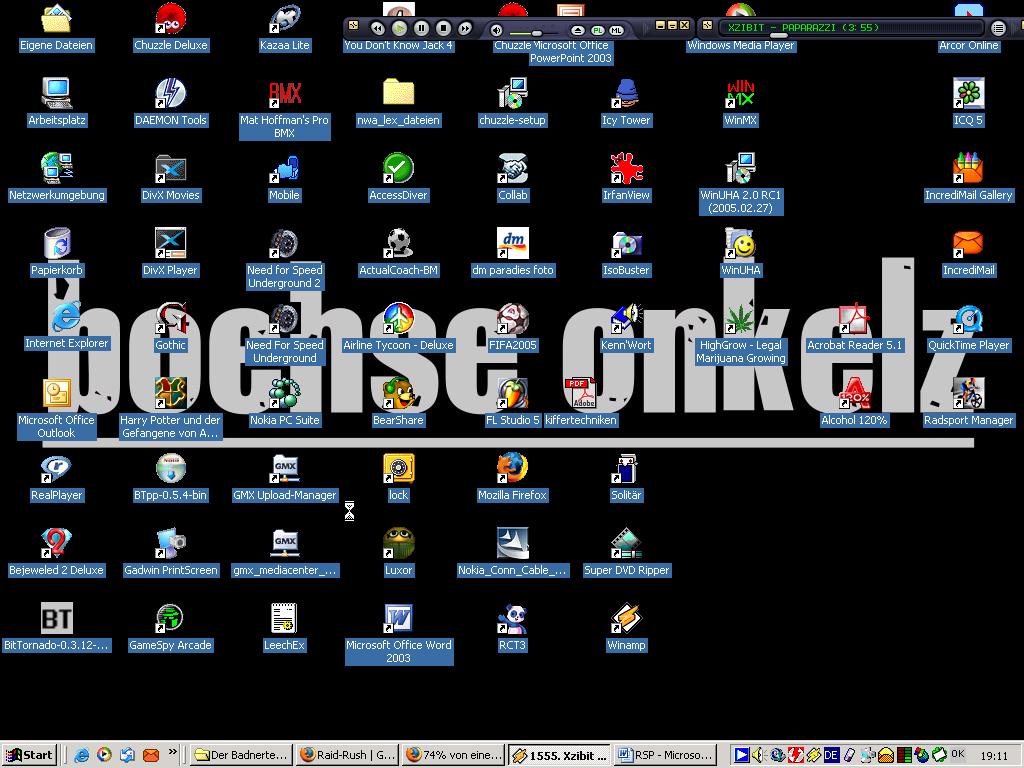1024x768 pixels.
Task: Open the Windows Start menu
Action: (30, 755)
